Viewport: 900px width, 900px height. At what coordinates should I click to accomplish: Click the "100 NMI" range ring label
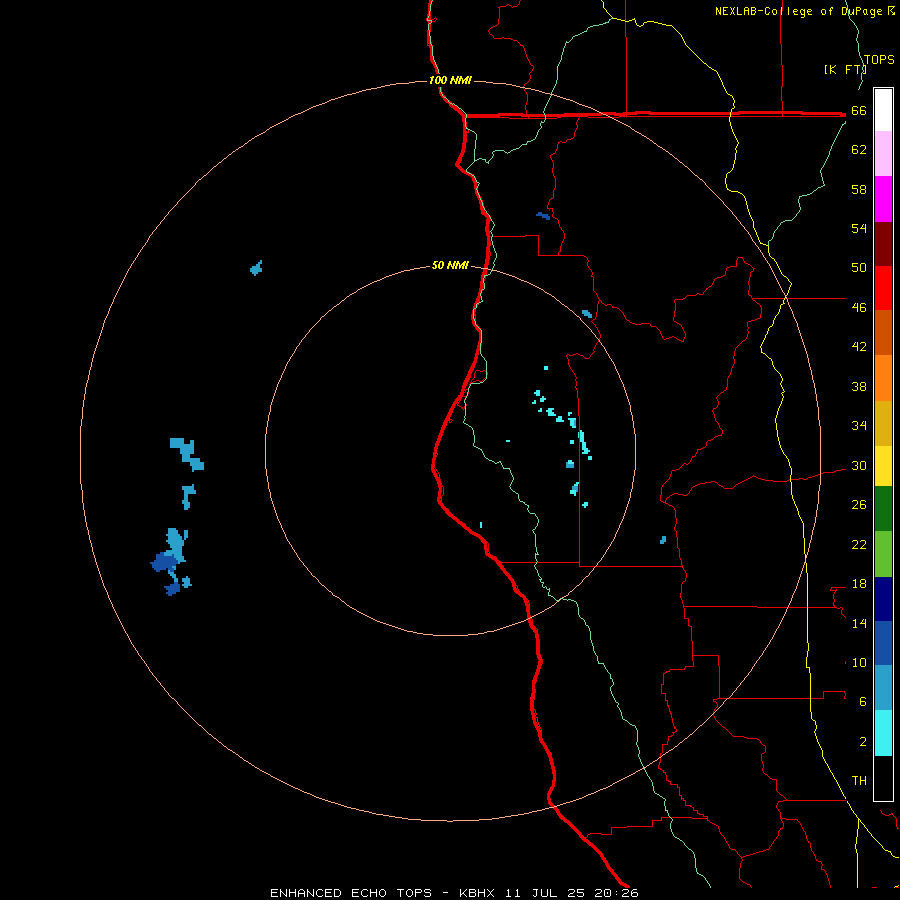450,80
